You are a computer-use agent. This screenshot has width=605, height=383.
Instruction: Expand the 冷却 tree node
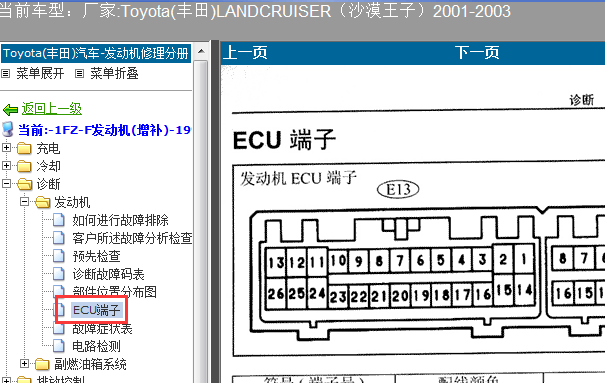[x=6, y=165]
